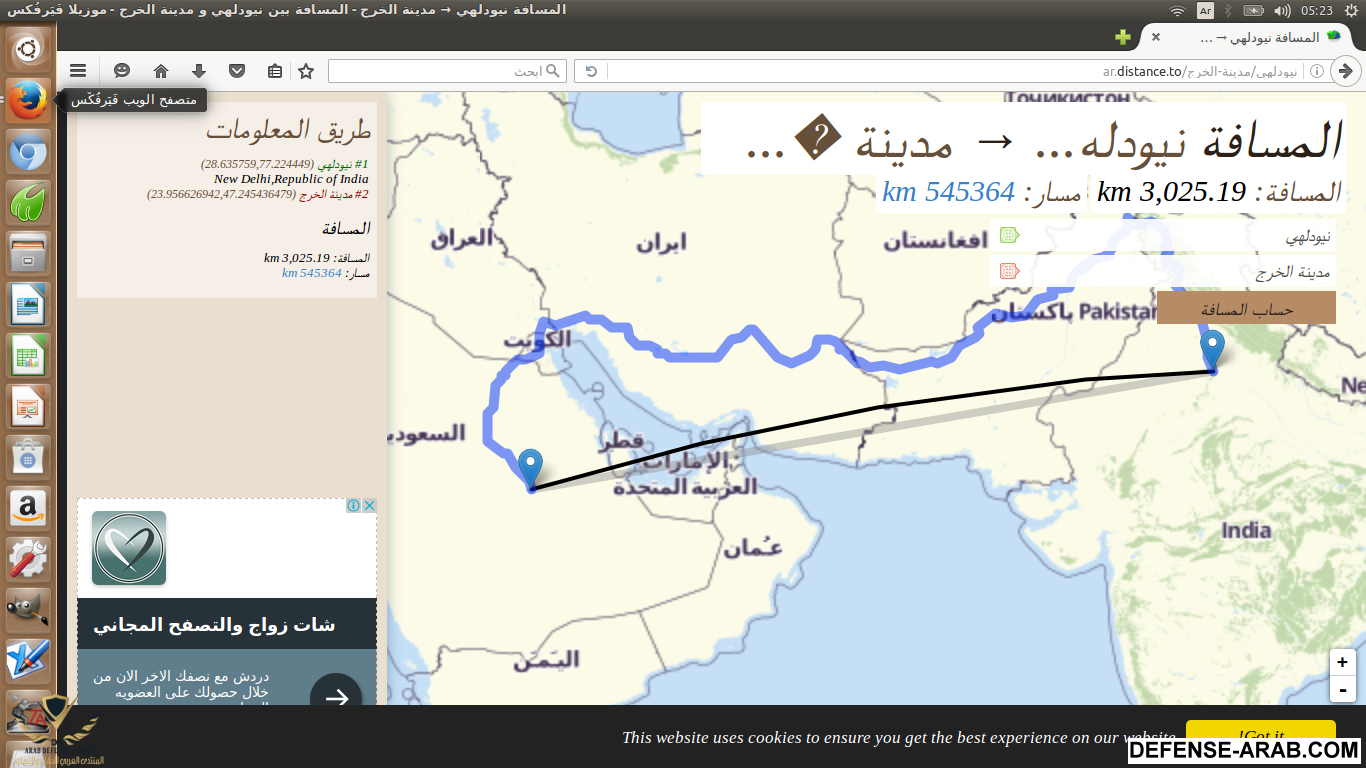
Task: Bookmark this page with the star icon
Action: (x=306, y=71)
